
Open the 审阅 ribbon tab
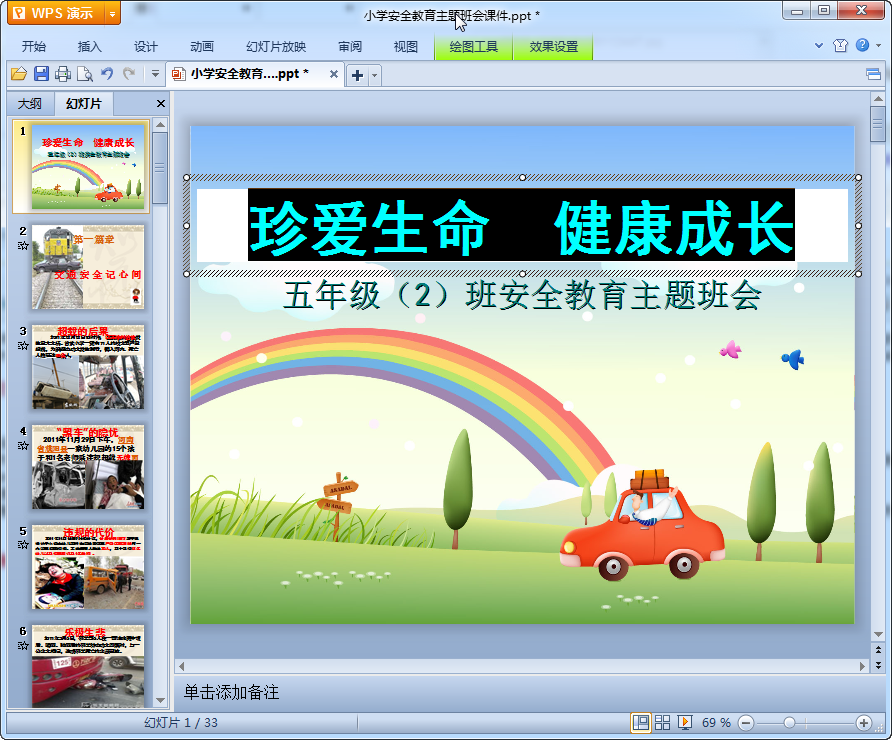[x=350, y=47]
